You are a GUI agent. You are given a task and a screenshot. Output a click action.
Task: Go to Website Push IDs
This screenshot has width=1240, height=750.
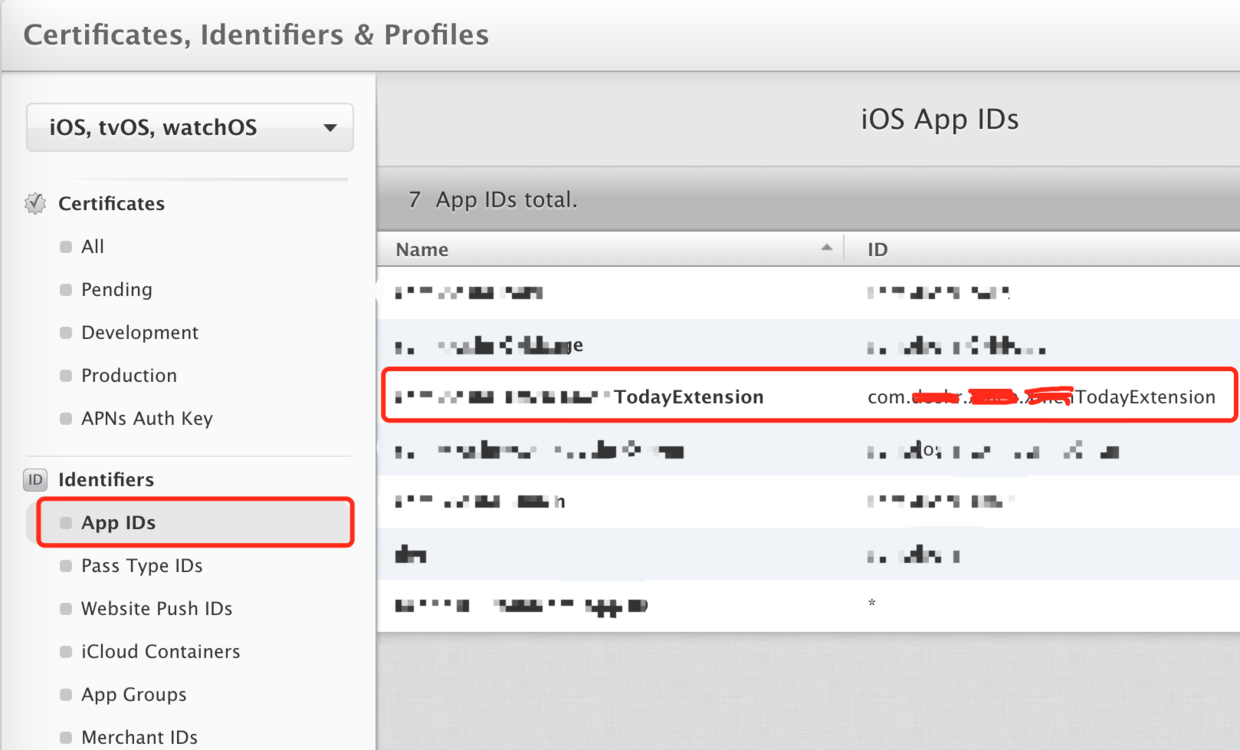coord(157,609)
